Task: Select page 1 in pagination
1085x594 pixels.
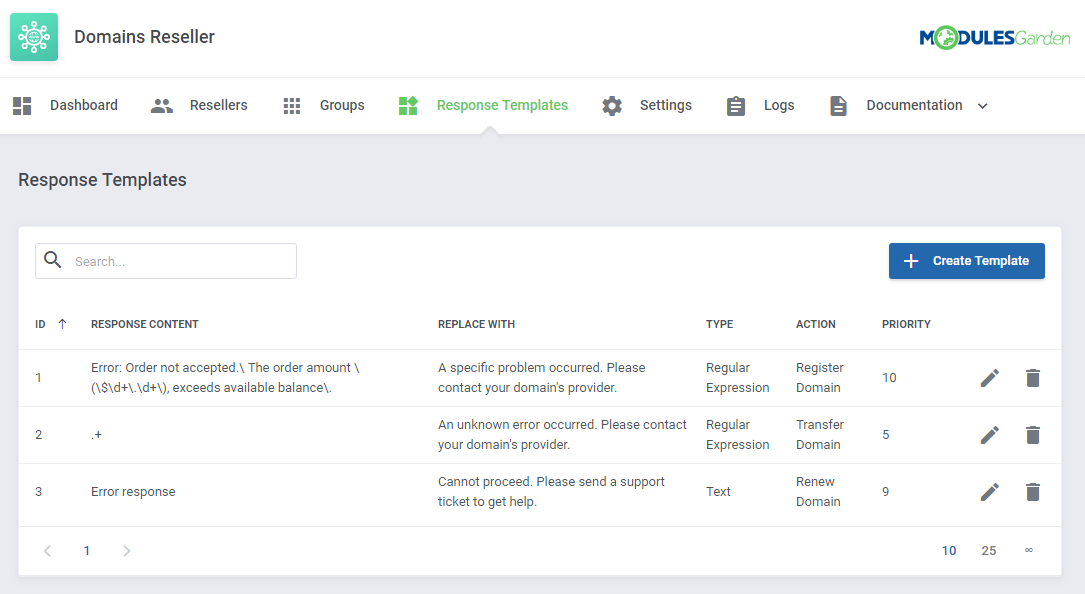Action: tap(86, 551)
